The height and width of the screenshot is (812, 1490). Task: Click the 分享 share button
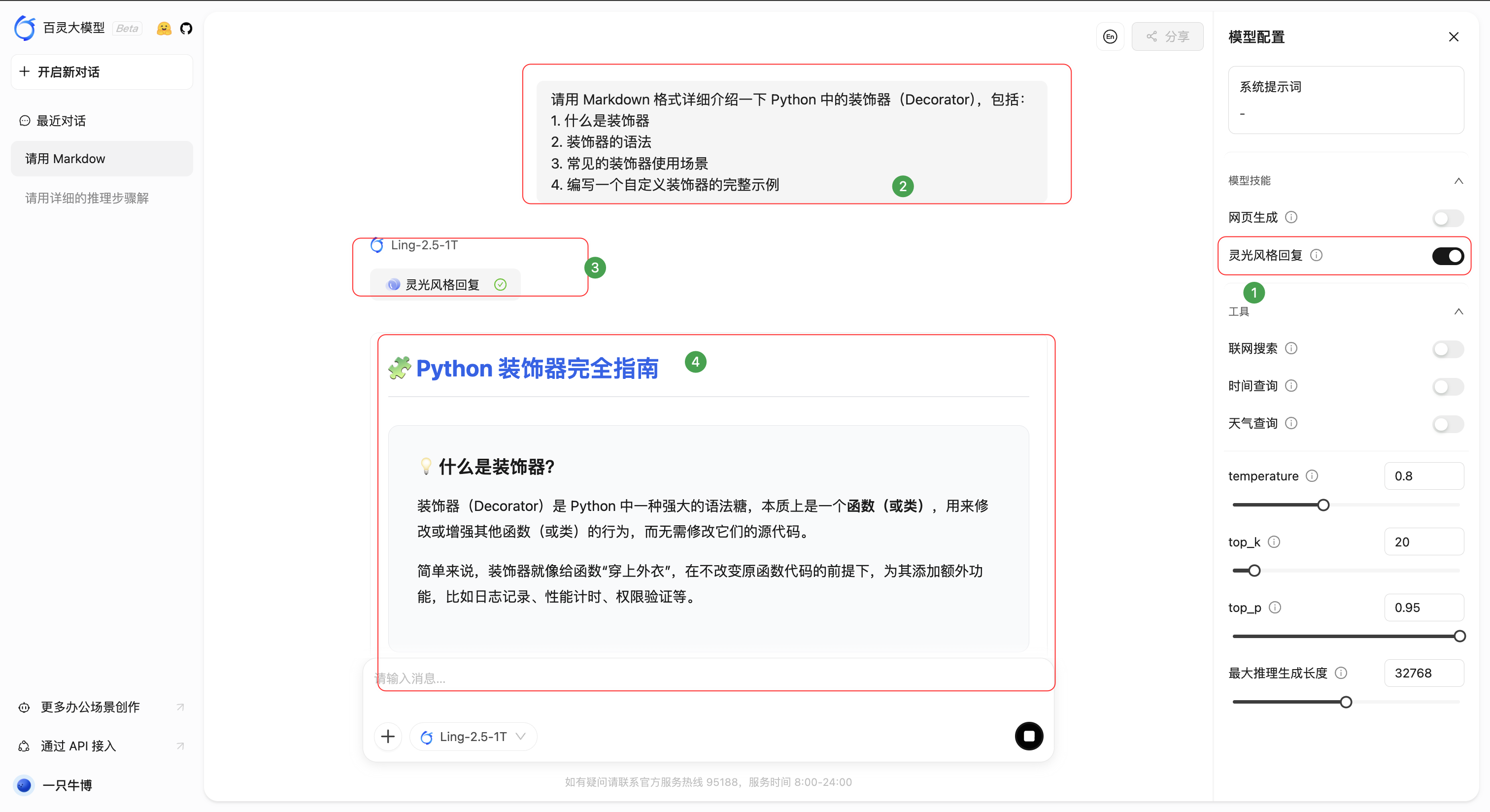click(x=1168, y=36)
